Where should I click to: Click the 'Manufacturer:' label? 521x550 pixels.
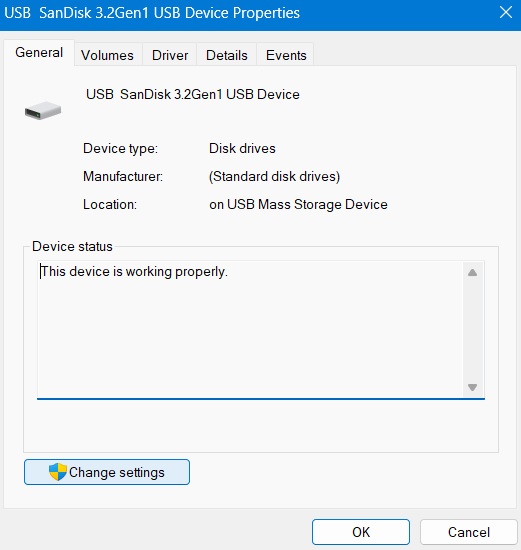pyautogui.click(x=123, y=176)
